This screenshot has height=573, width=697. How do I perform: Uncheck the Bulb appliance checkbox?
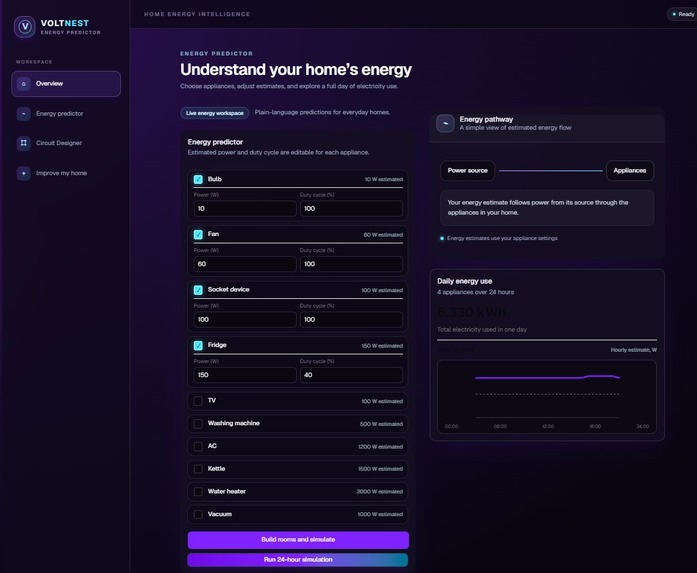pos(198,179)
